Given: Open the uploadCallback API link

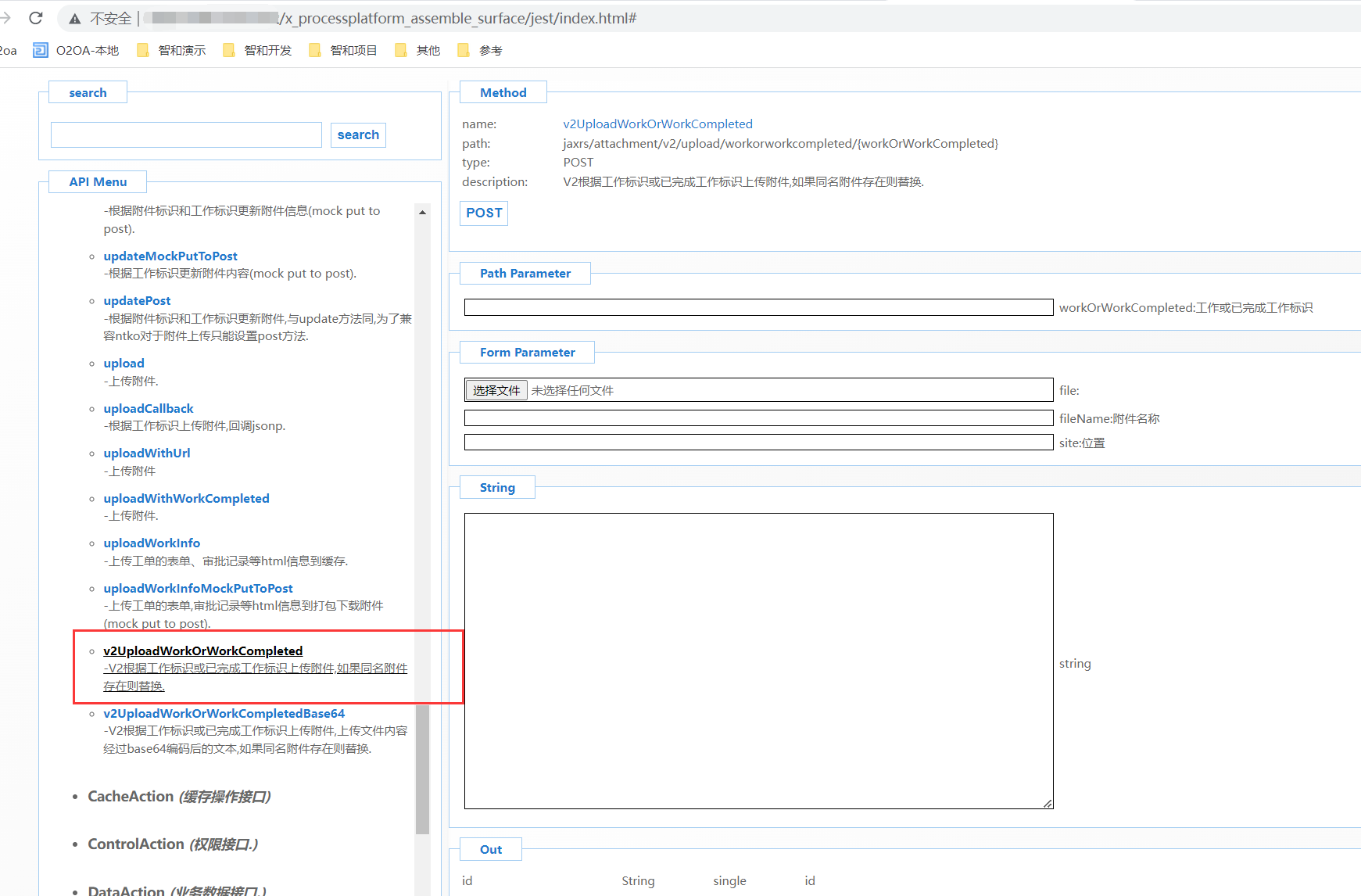Looking at the screenshot, I should (149, 408).
